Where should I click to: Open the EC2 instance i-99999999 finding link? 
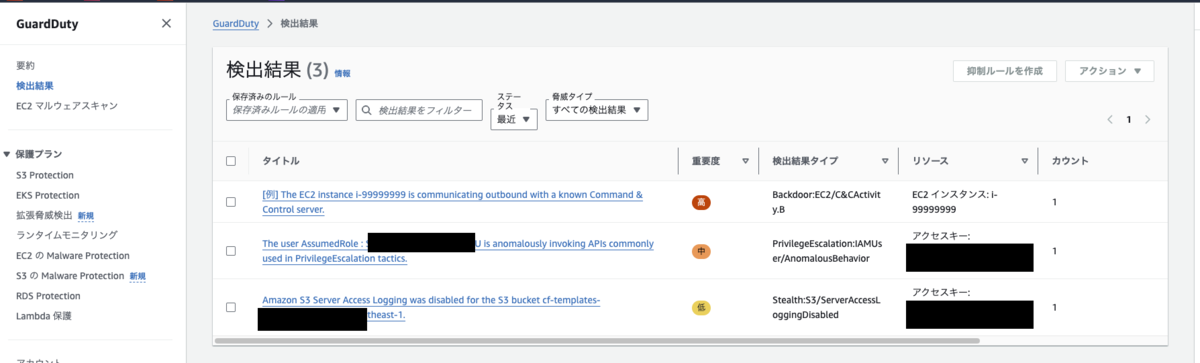[x=452, y=202]
